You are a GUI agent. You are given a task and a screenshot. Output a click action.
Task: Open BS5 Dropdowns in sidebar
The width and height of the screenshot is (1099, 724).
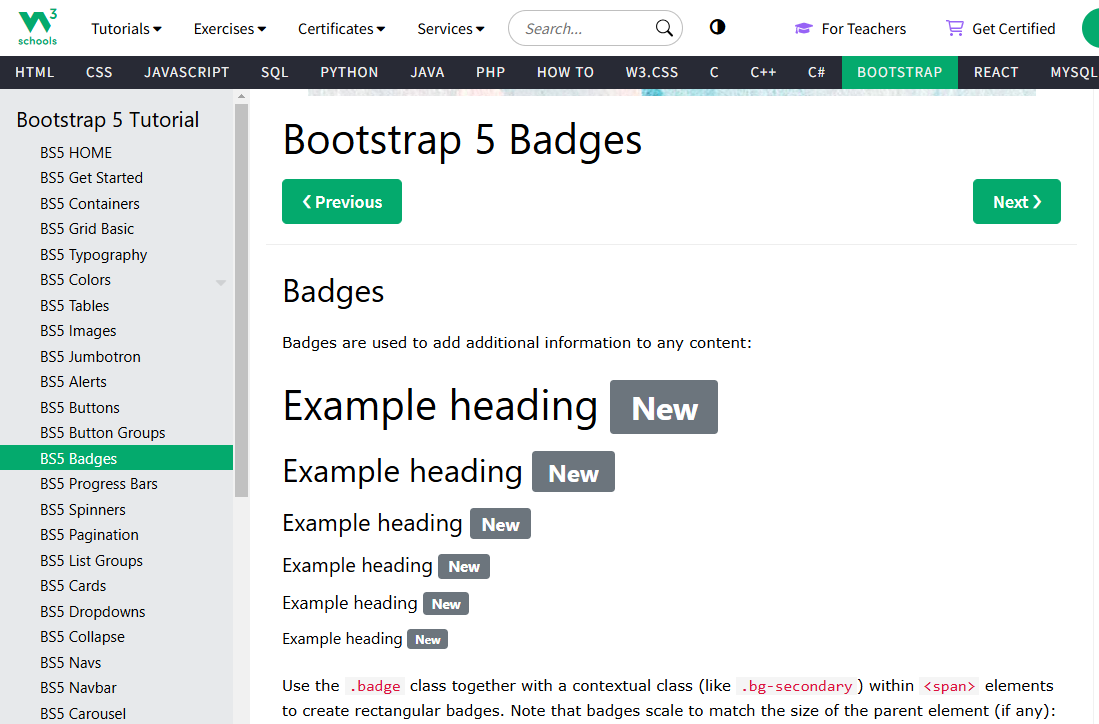[x=116, y=612]
